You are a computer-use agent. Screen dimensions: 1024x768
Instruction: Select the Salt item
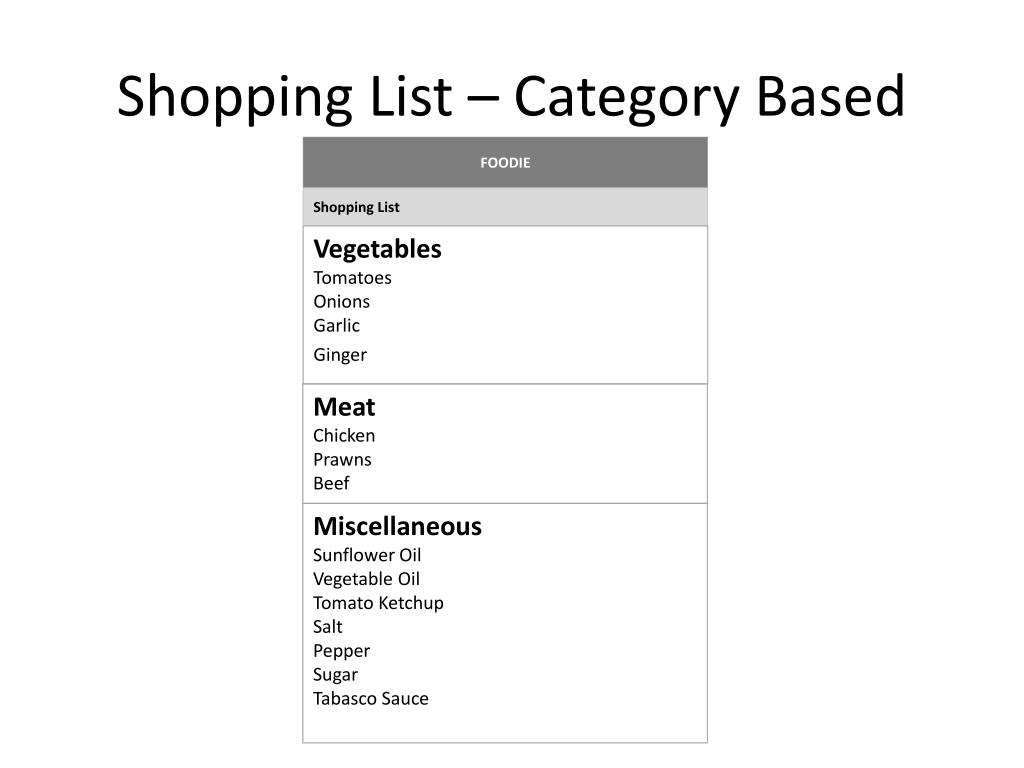tap(328, 627)
